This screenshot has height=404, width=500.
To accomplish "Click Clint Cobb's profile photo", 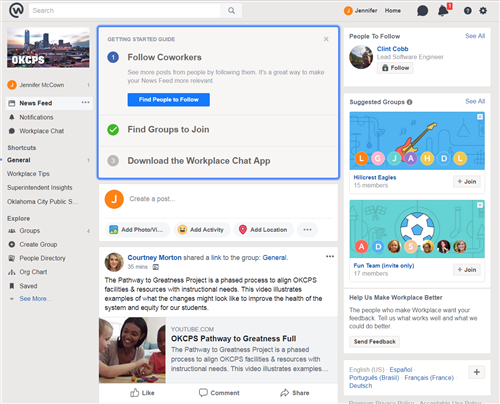I will tap(361, 57).
